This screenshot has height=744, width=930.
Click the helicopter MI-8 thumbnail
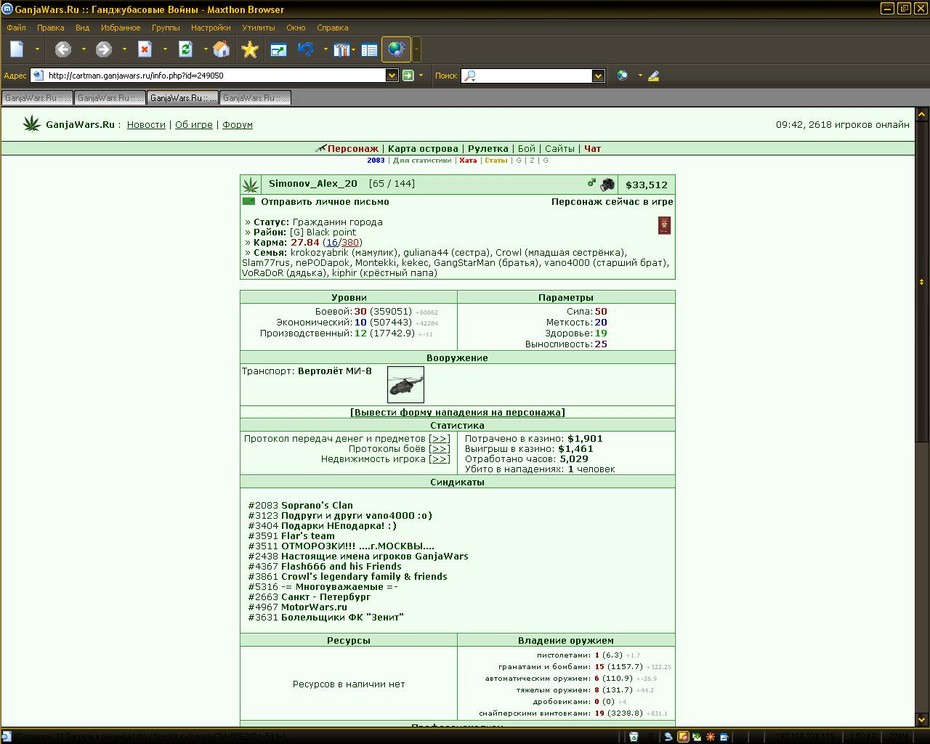point(406,384)
